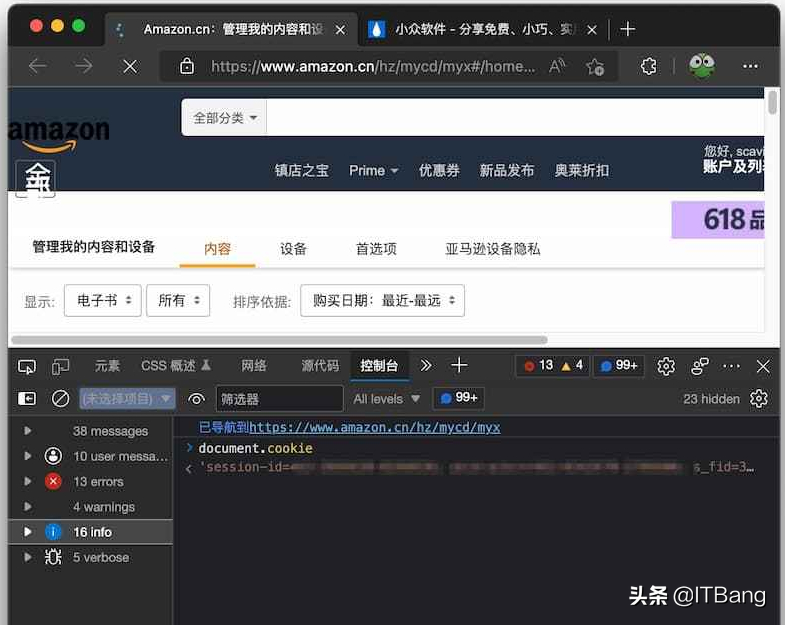The height and width of the screenshot is (625, 785).
Task: Close the DevTools panel
Action: tap(763, 366)
